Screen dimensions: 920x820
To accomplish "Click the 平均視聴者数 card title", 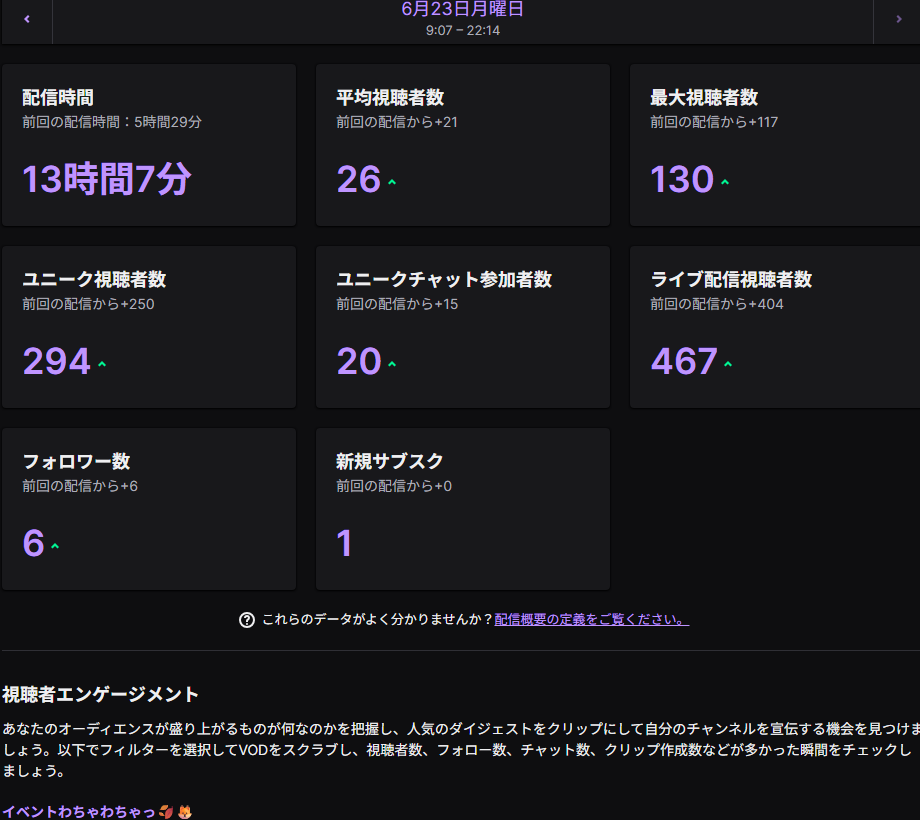I will [390, 97].
